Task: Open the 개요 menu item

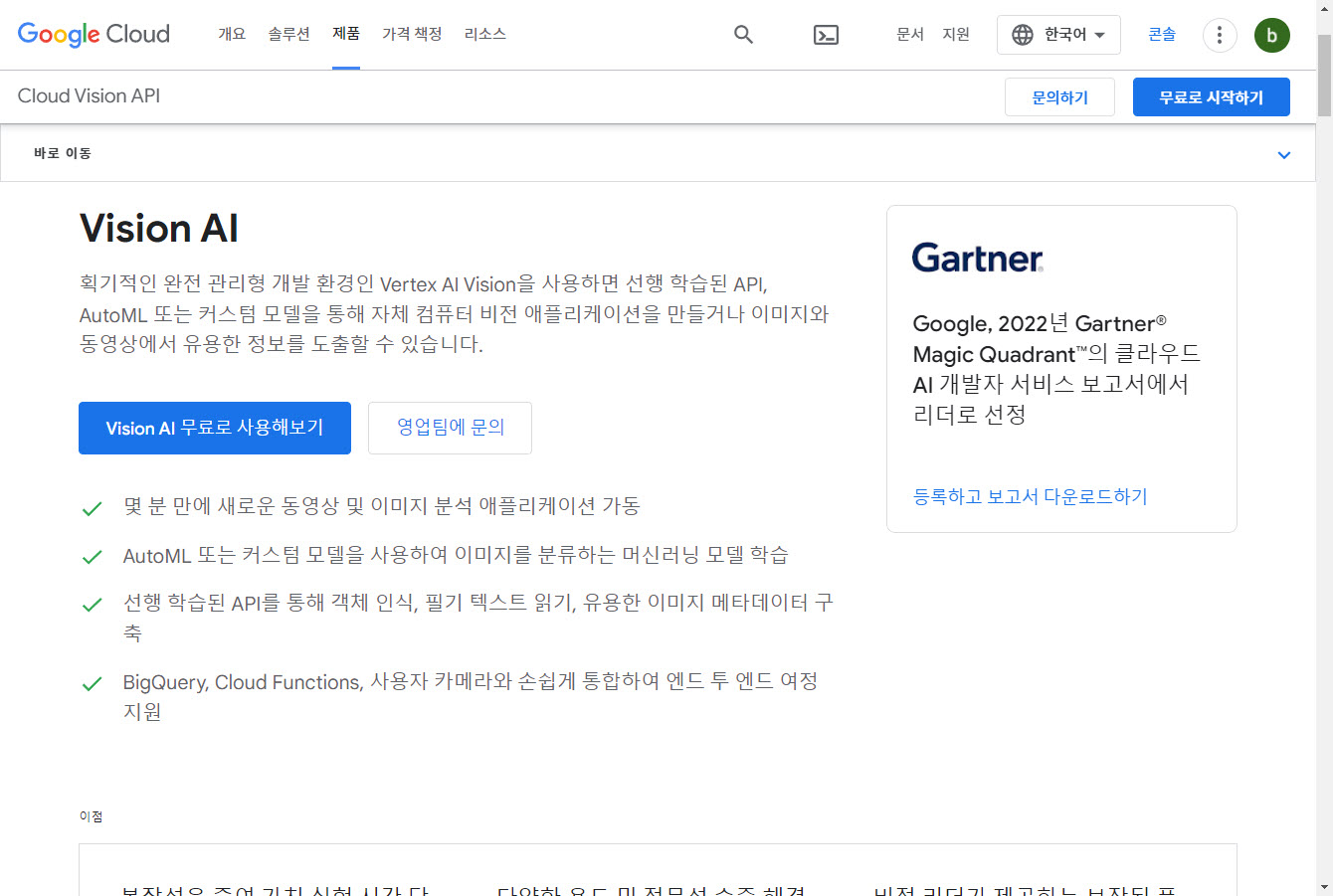Action: tap(232, 34)
